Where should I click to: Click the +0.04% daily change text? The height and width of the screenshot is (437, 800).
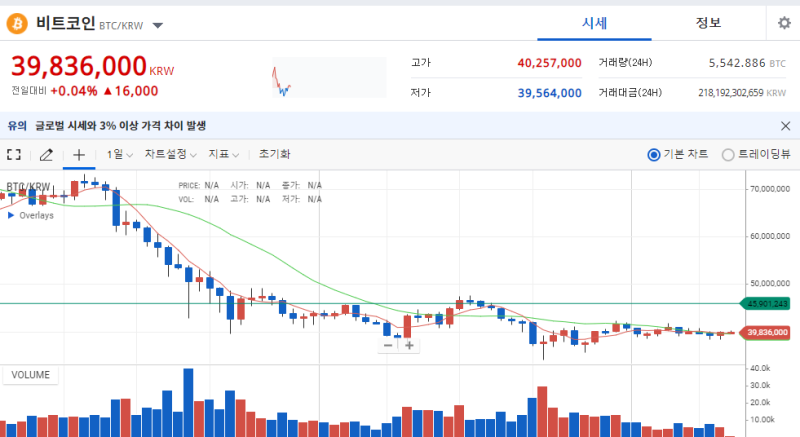click(74, 91)
